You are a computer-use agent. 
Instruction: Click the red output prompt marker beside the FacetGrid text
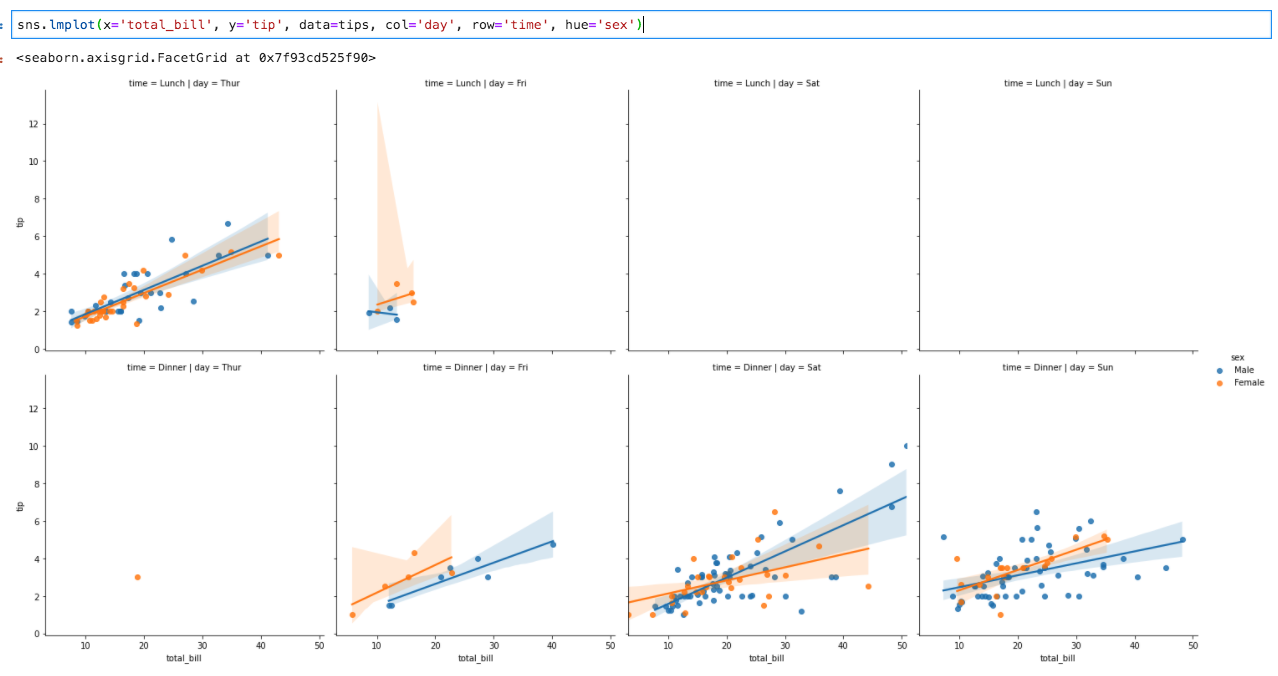(4, 60)
